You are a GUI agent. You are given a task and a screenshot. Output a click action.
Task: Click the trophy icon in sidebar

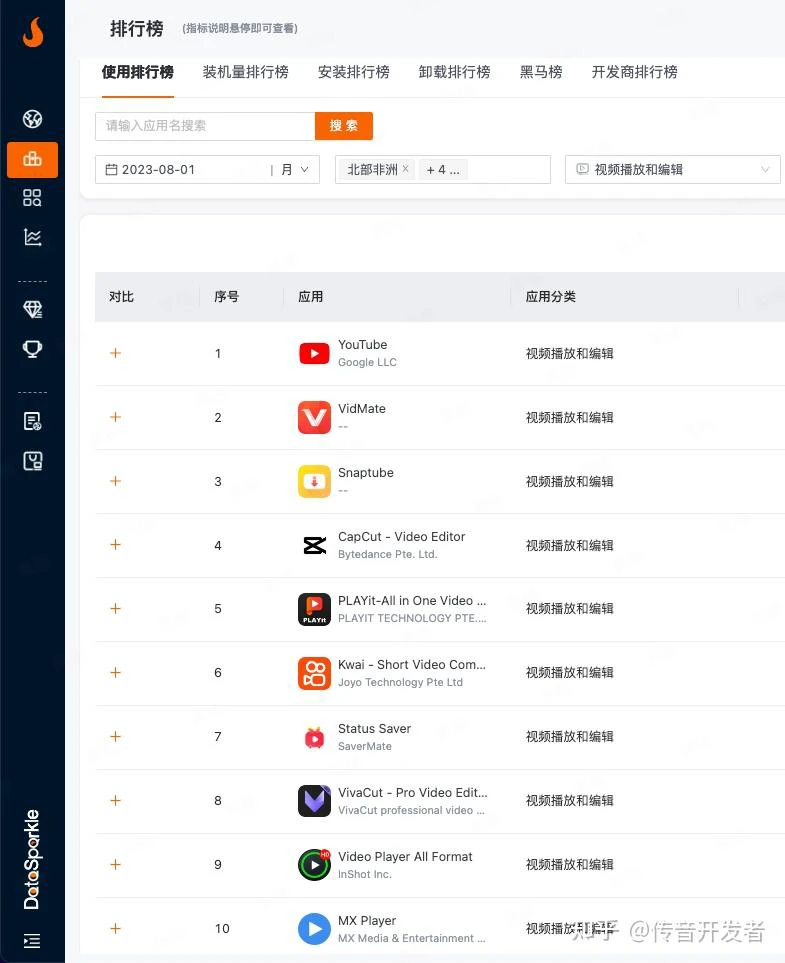[x=33, y=349]
